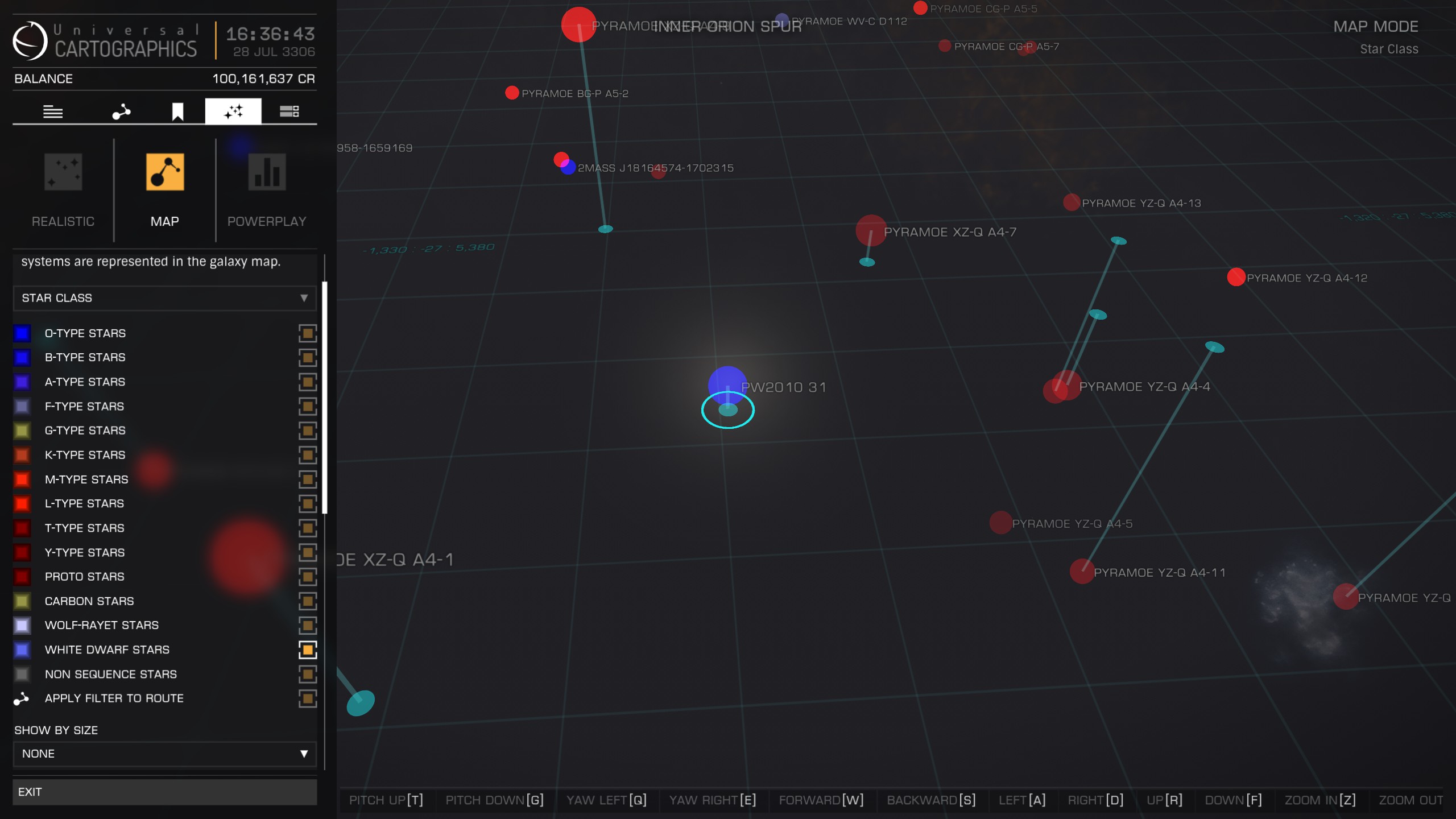This screenshot has height=819, width=1456.
Task: Select the Pyramoe WV-C D112 star marker
Action: (782, 20)
